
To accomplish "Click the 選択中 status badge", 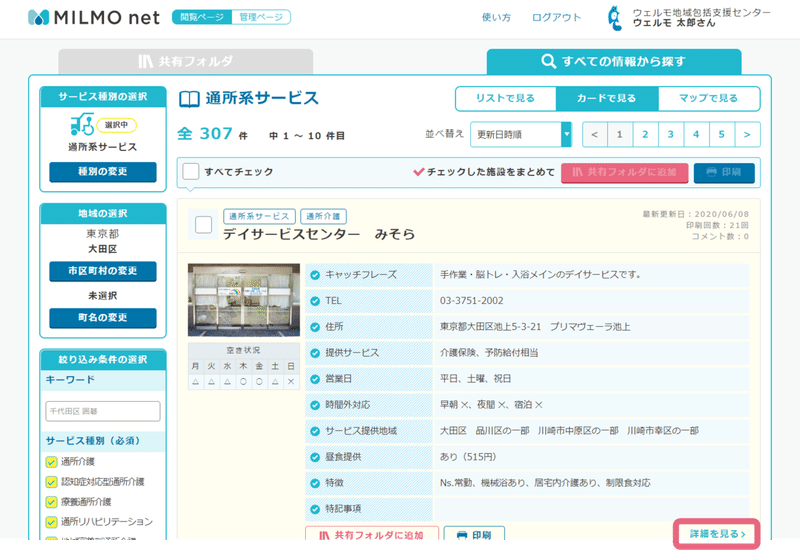I will click(x=117, y=125).
